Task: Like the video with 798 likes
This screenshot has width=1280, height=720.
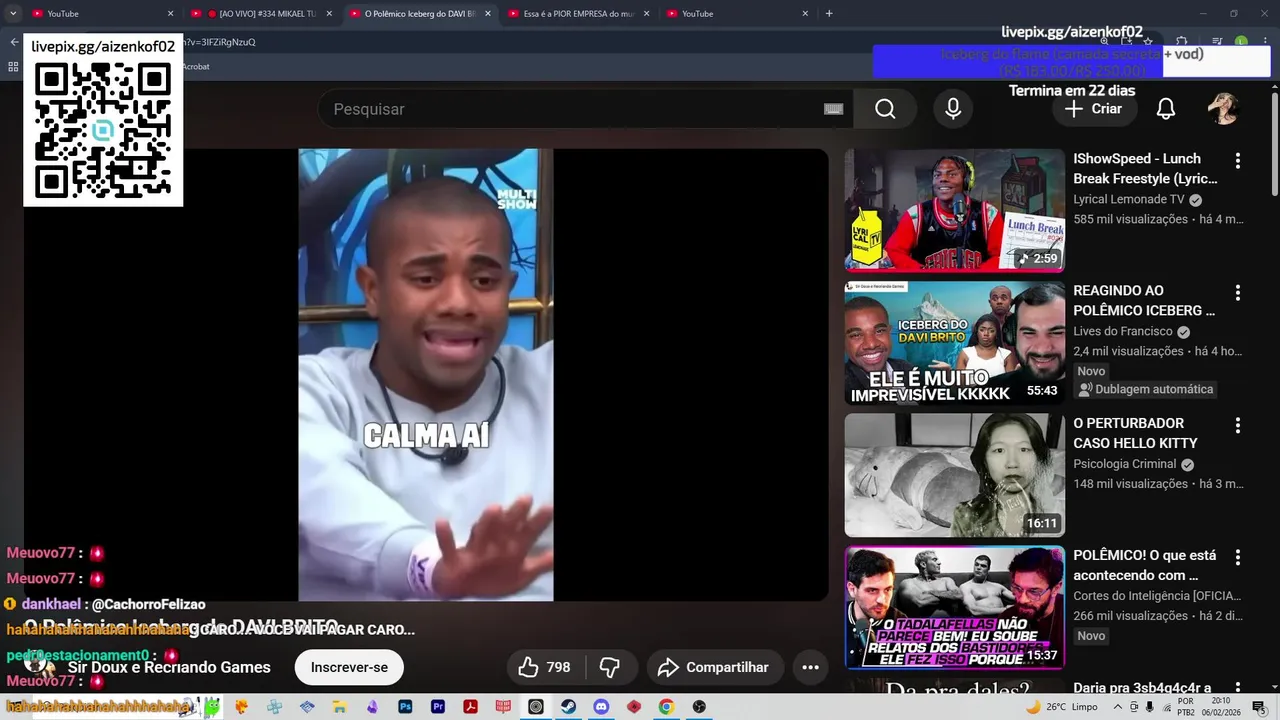Action: [545, 667]
